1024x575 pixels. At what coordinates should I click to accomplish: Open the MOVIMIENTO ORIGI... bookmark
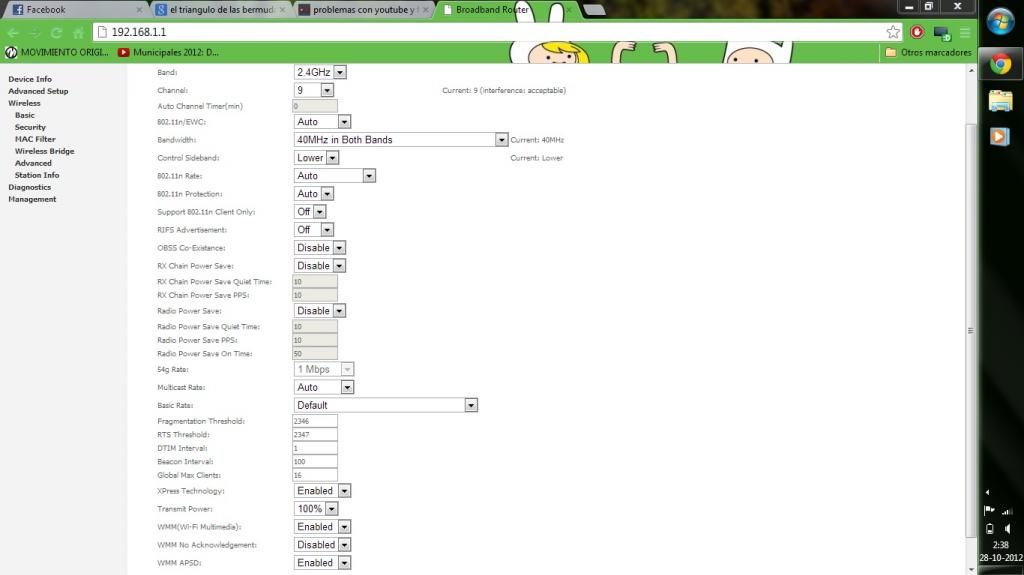pos(56,52)
